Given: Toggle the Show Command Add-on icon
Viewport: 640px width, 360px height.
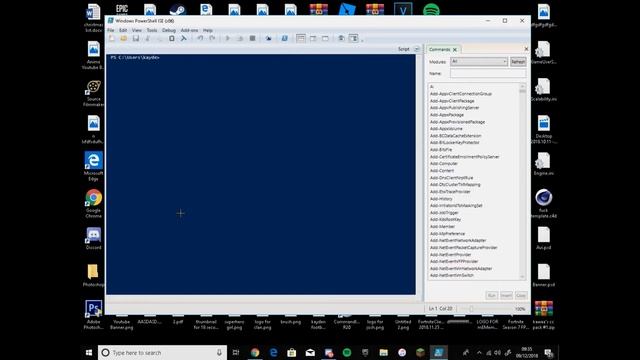Looking at the screenshot, I should click(x=353, y=38).
